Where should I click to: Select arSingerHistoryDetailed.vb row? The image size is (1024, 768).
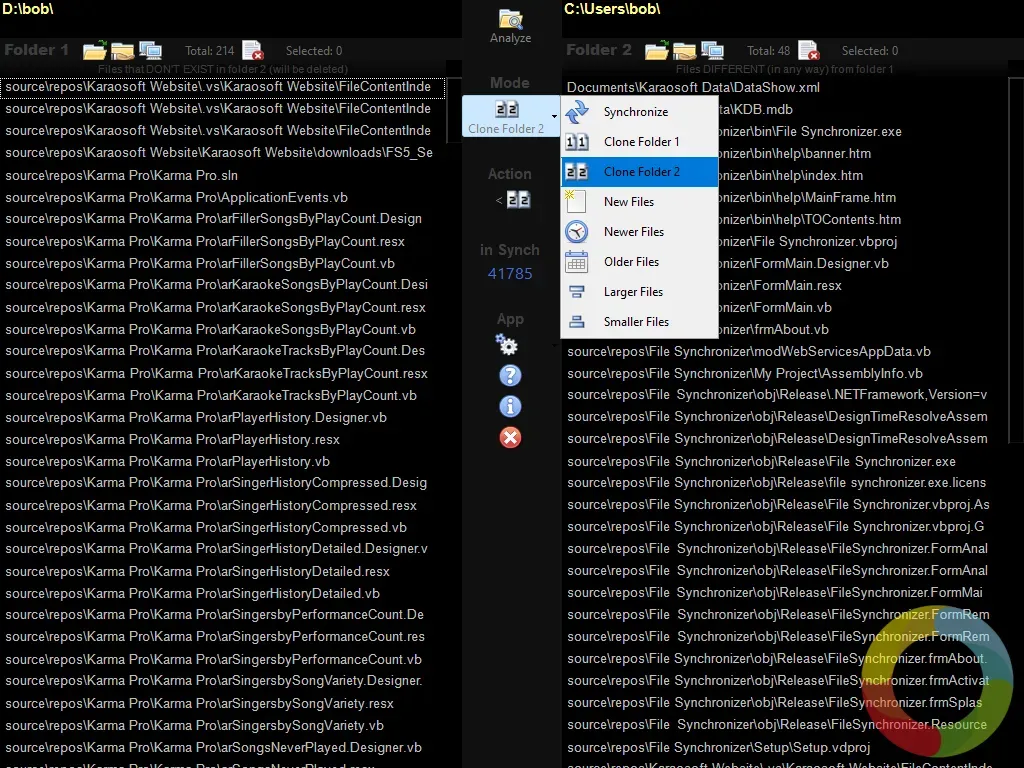(222, 593)
